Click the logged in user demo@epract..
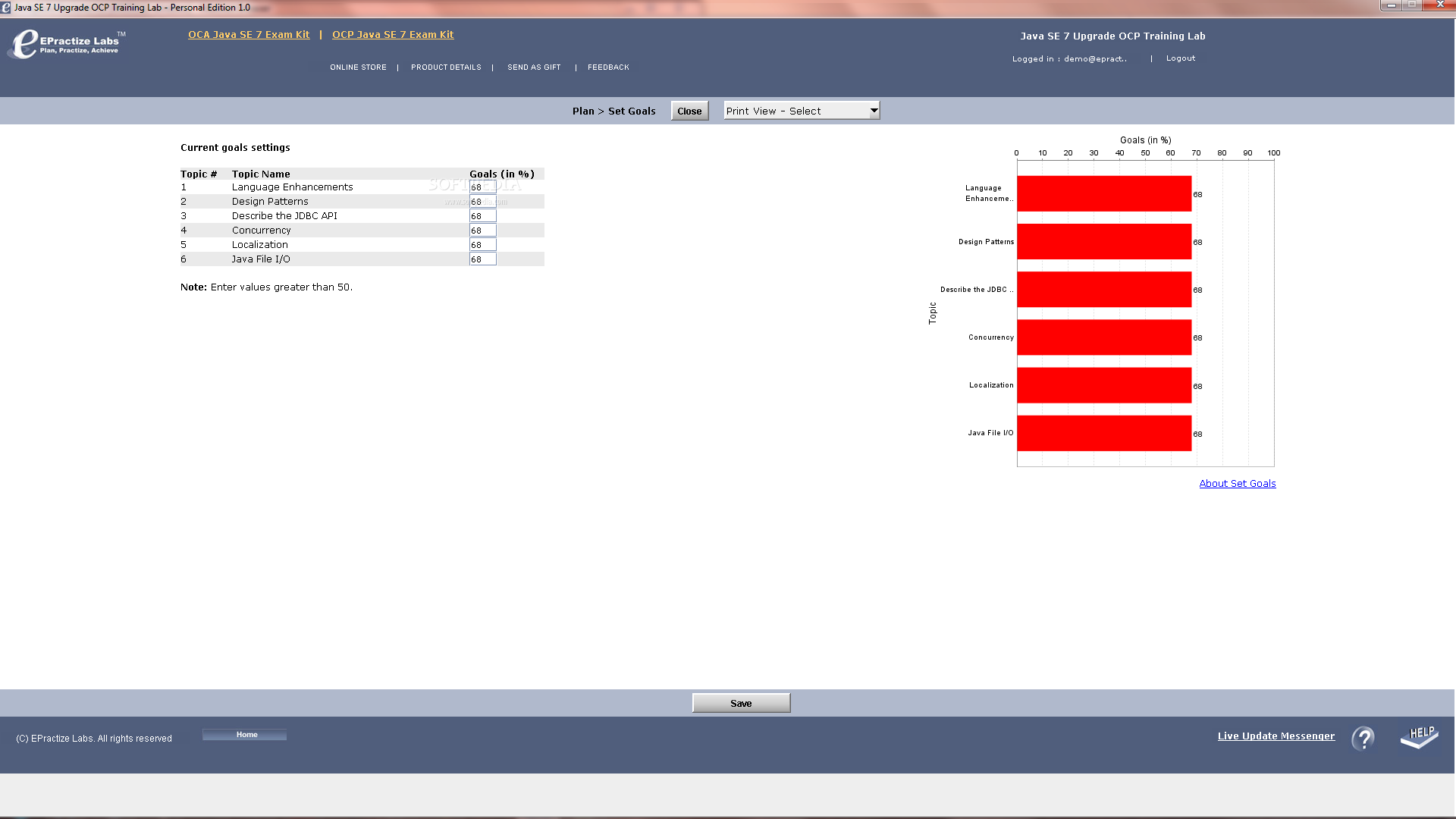Screen dimensions: 1456x819 [x=1095, y=59]
